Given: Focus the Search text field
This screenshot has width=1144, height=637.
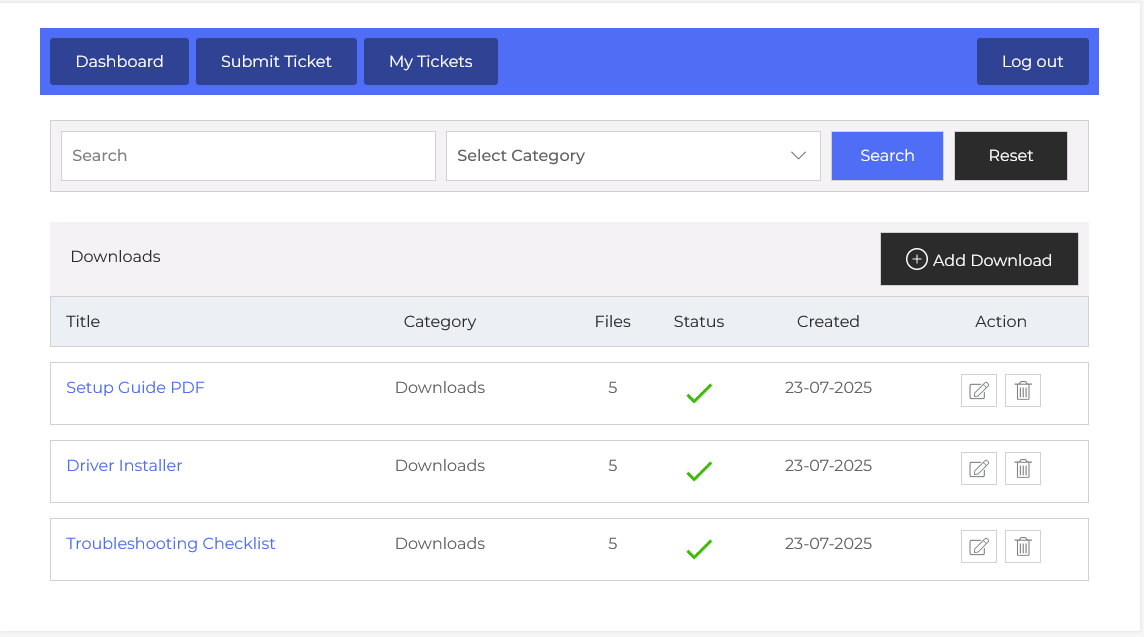Looking at the screenshot, I should (x=248, y=156).
